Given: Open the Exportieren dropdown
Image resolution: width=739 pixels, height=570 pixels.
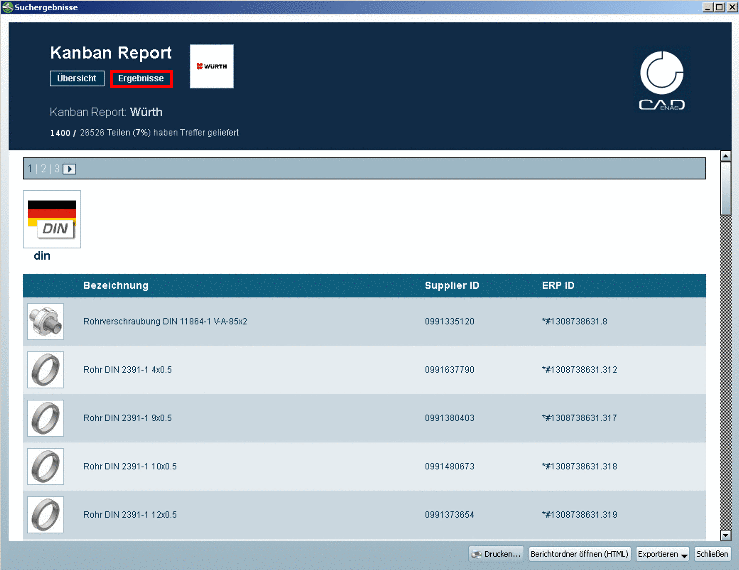Looking at the screenshot, I should click(662, 554).
